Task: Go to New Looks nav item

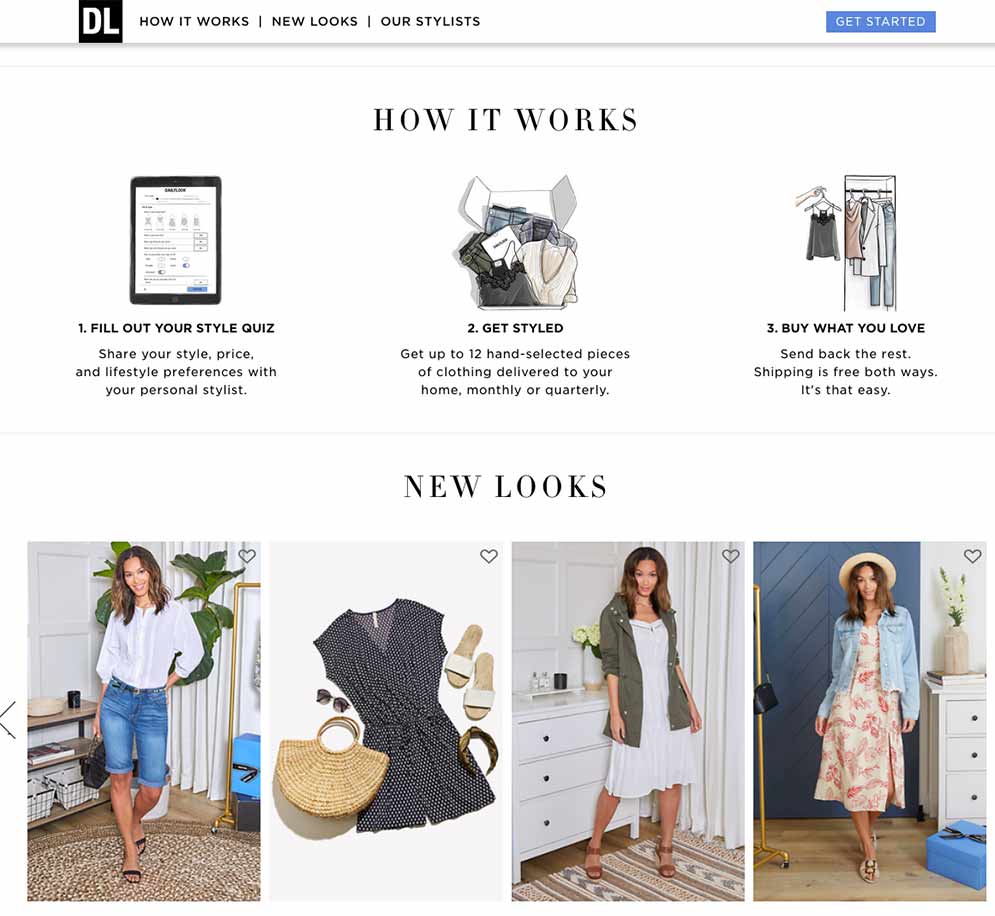Action: [x=315, y=22]
